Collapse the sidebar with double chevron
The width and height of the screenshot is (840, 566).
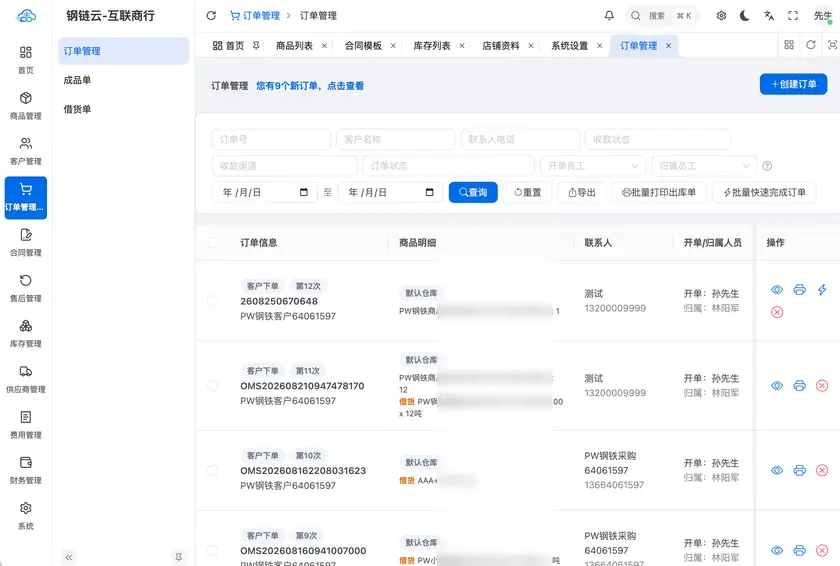[x=69, y=557]
